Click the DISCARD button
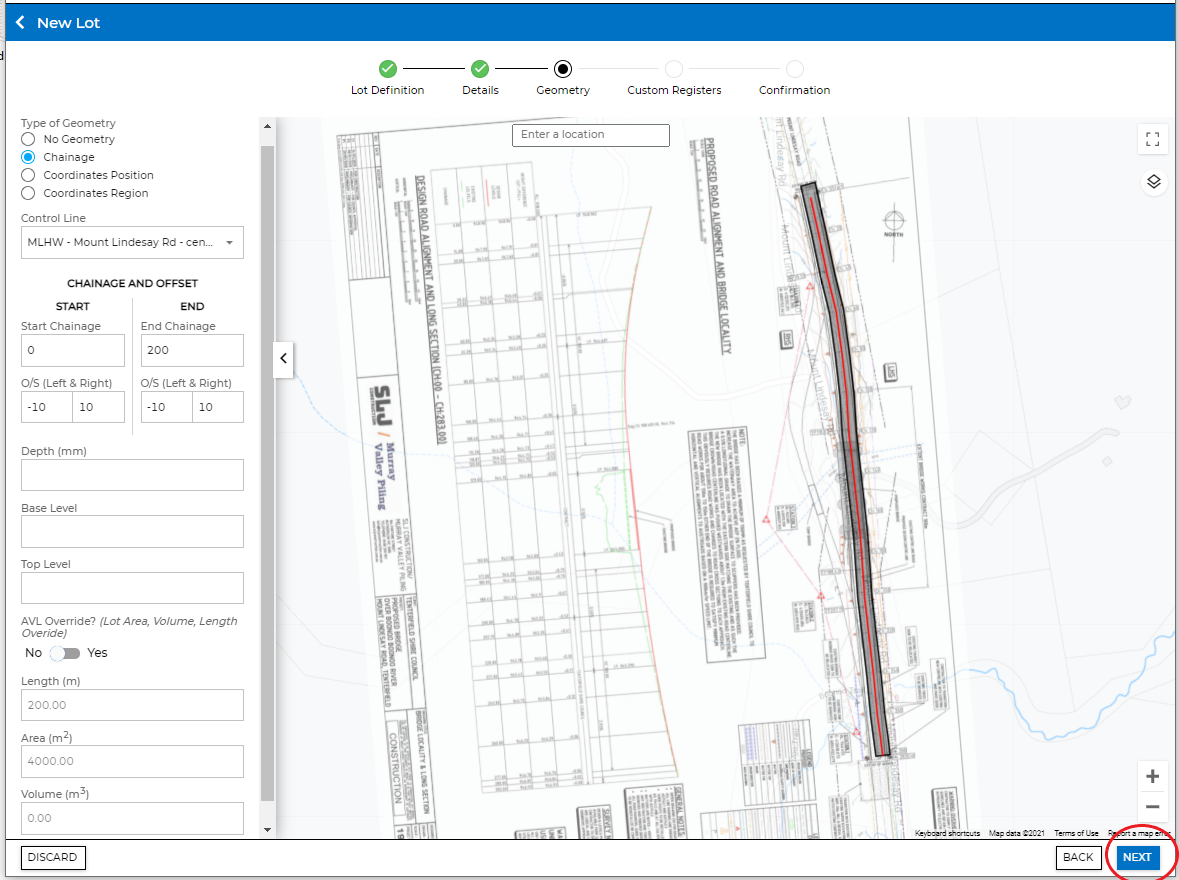Screen dimensions: 1179x880 pos(53,857)
